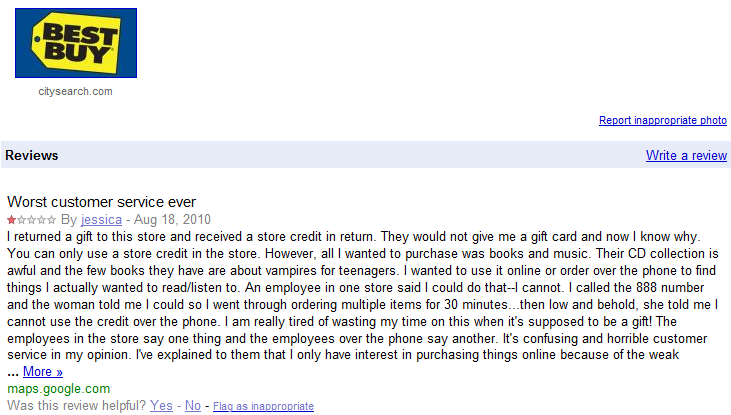
Task: Click the middle star of the rating
Action: point(31,219)
